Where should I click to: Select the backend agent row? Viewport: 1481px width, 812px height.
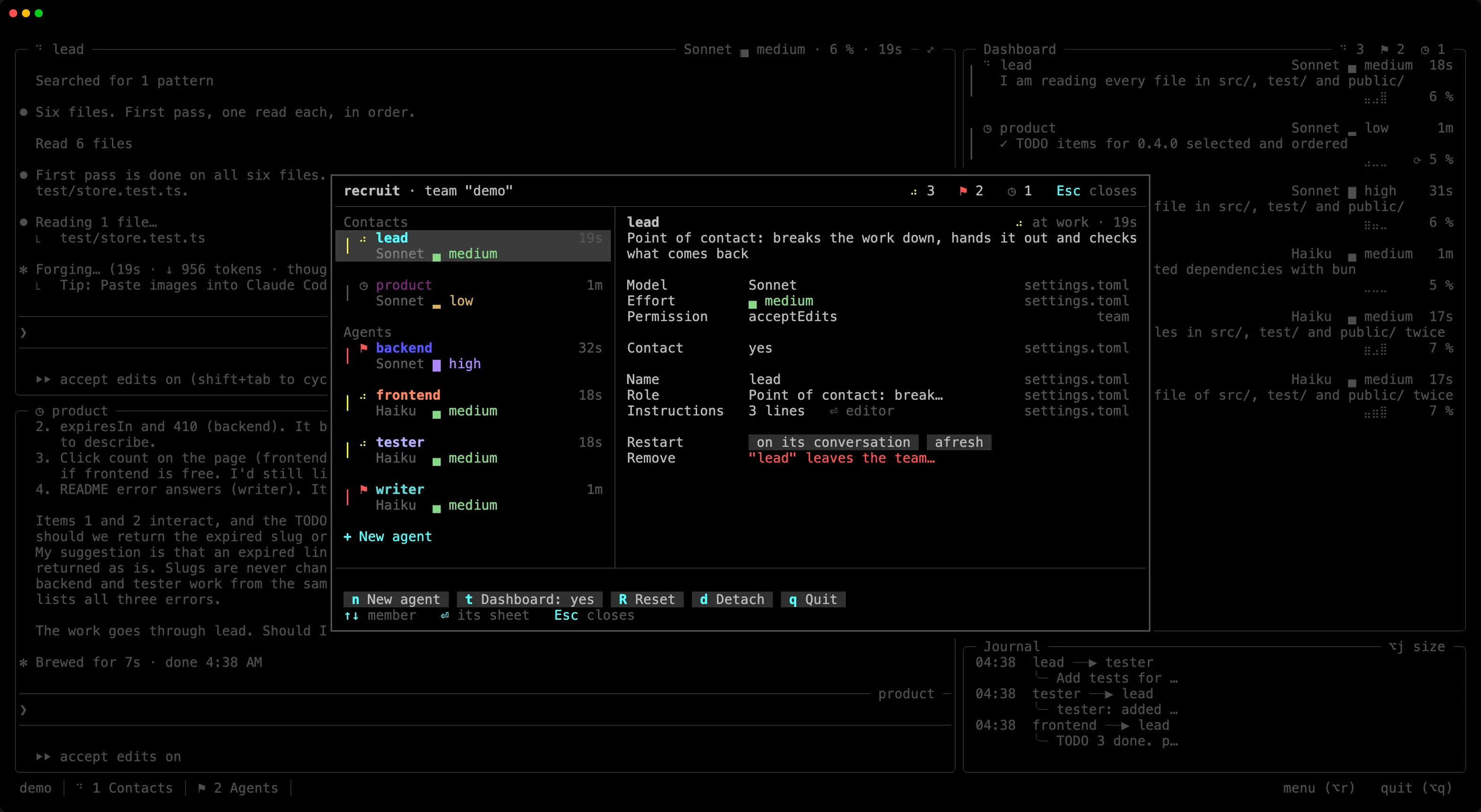click(x=473, y=355)
